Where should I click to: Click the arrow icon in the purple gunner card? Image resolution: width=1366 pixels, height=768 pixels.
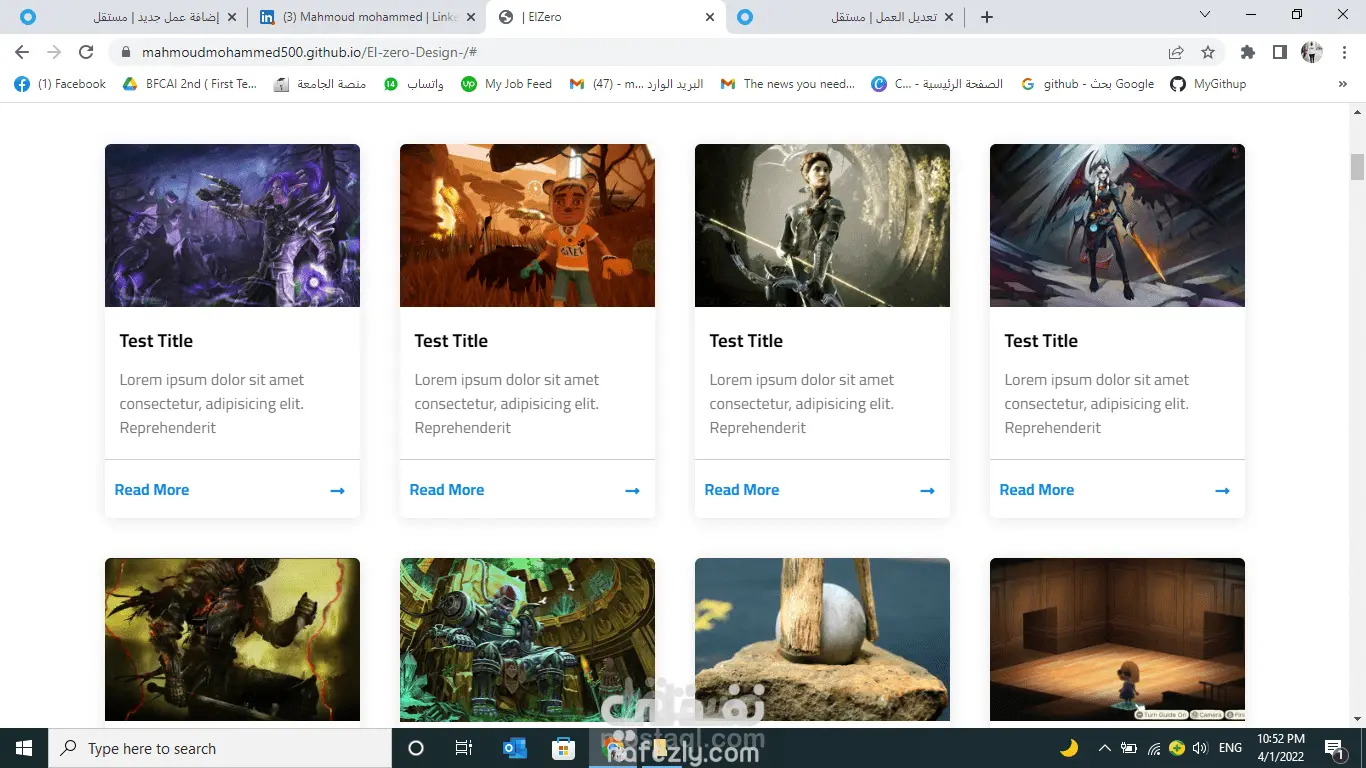point(337,491)
